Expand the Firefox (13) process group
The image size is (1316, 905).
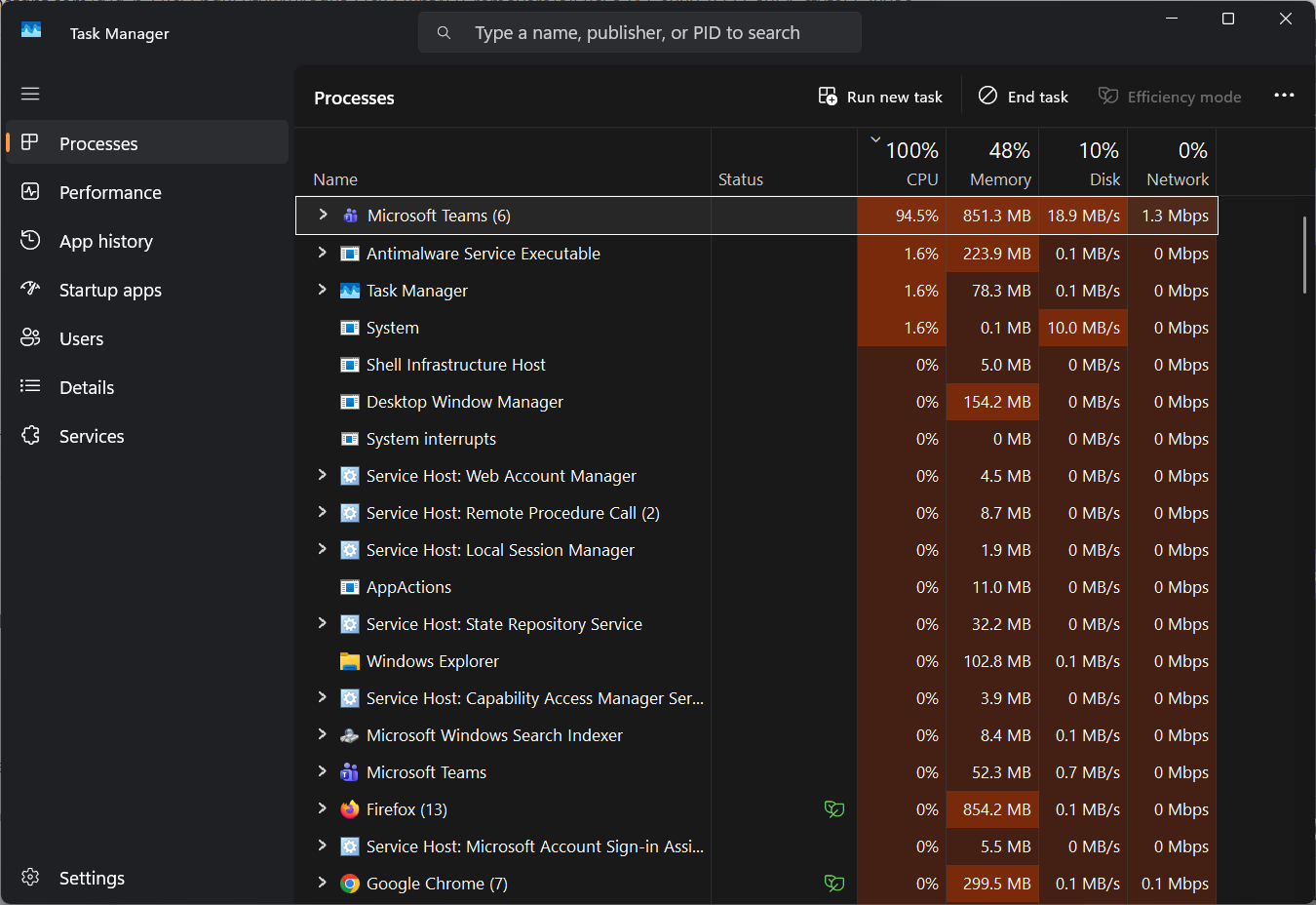click(322, 808)
